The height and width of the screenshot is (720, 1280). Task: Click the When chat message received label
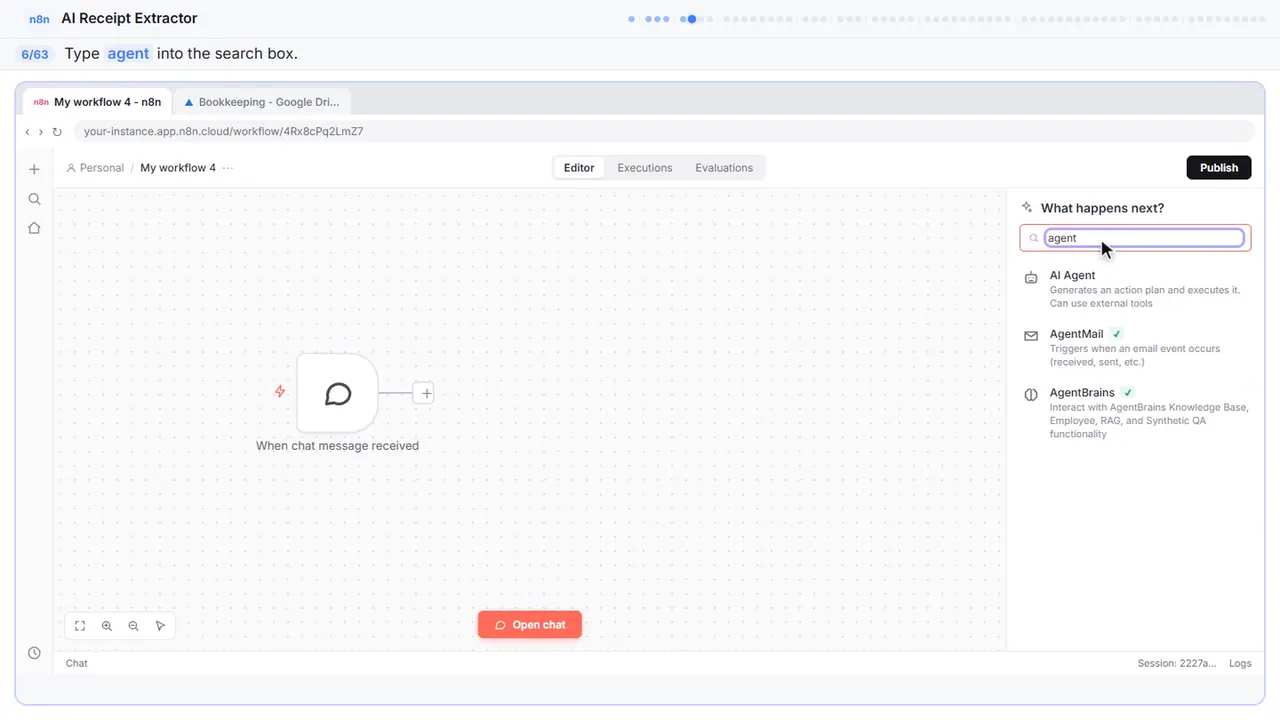[337, 446]
